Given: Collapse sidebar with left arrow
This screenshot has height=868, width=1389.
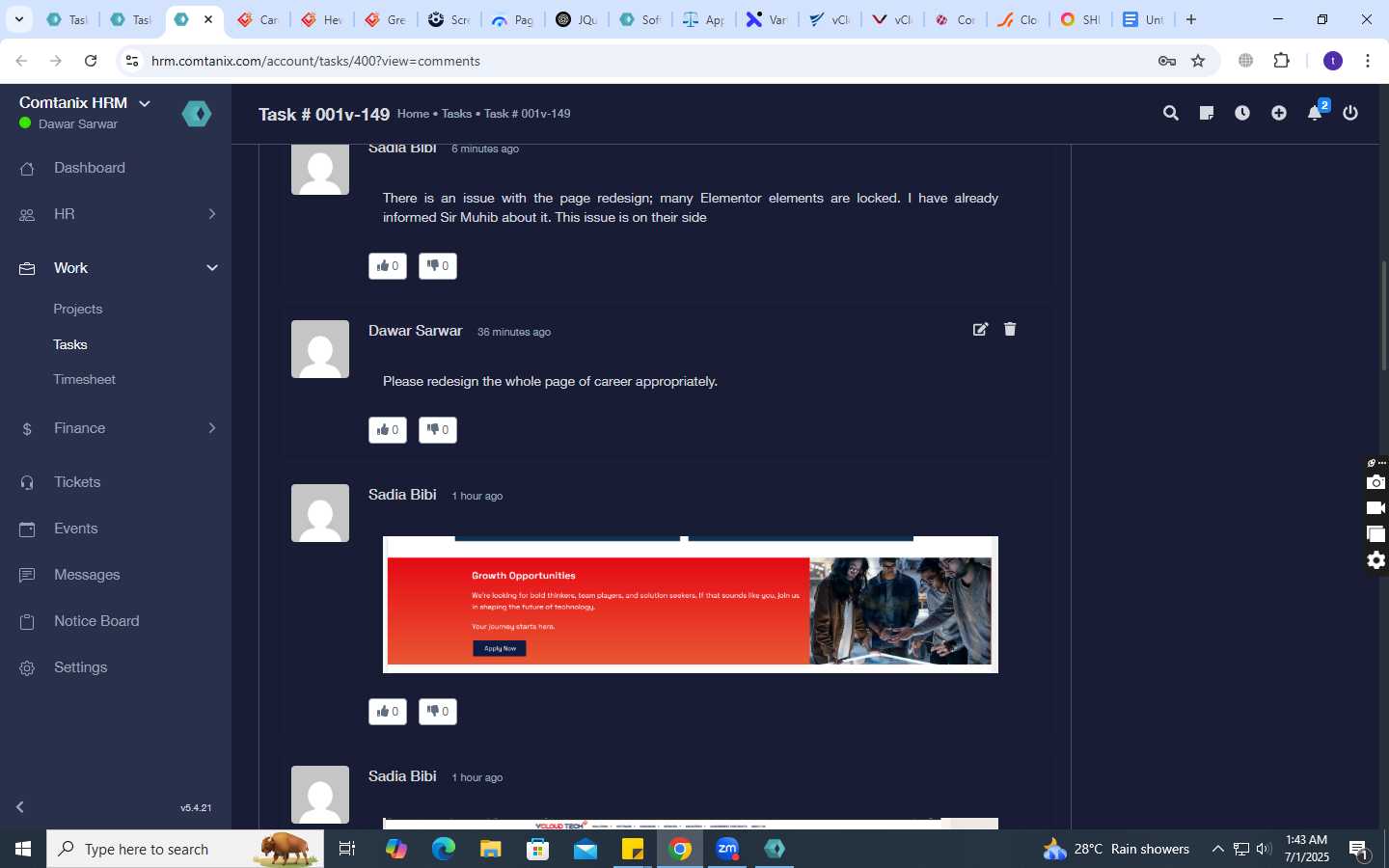Looking at the screenshot, I should click(20, 807).
